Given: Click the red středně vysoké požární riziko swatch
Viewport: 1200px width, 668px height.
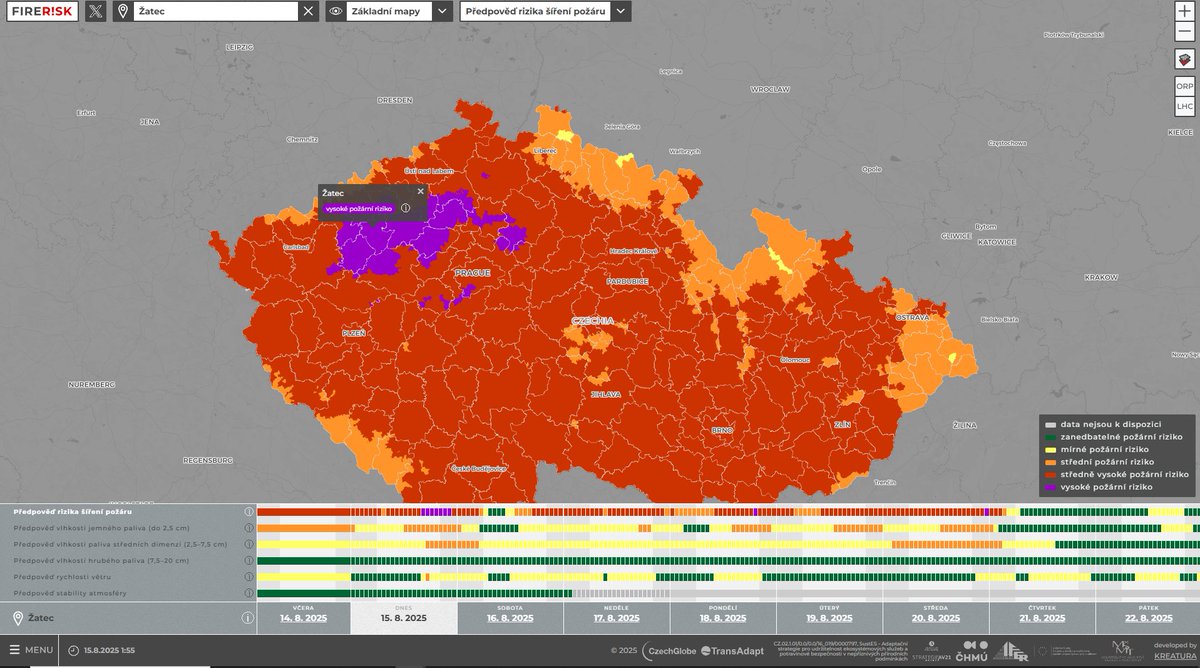Looking at the screenshot, I should pos(1050,474).
